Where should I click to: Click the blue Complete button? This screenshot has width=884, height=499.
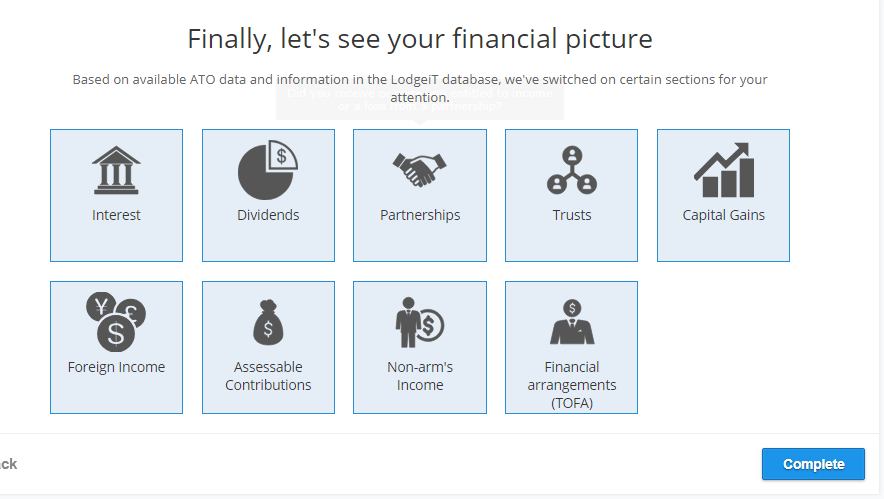[x=813, y=464]
